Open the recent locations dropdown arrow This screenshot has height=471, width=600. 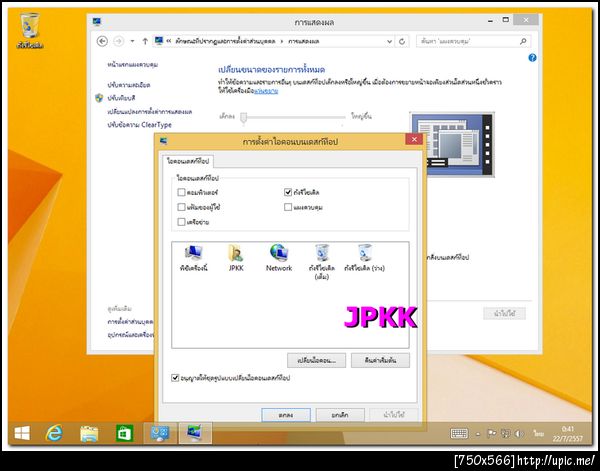click(x=132, y=41)
